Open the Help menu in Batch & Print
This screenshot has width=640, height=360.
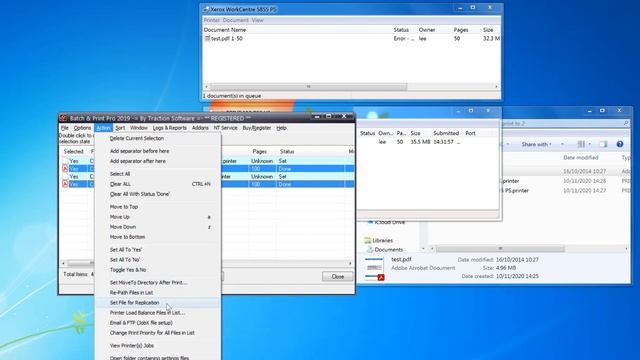[281, 128]
